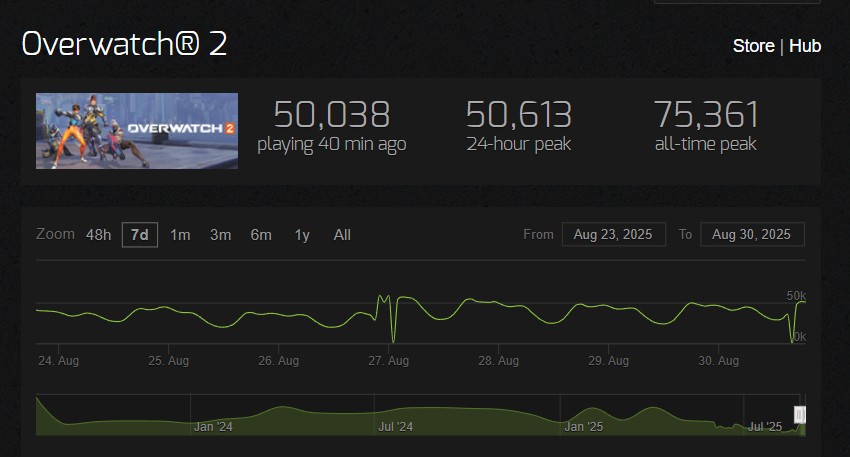Click the 75,361 all-time peak figure
This screenshot has height=457, width=850.
pyautogui.click(x=706, y=114)
